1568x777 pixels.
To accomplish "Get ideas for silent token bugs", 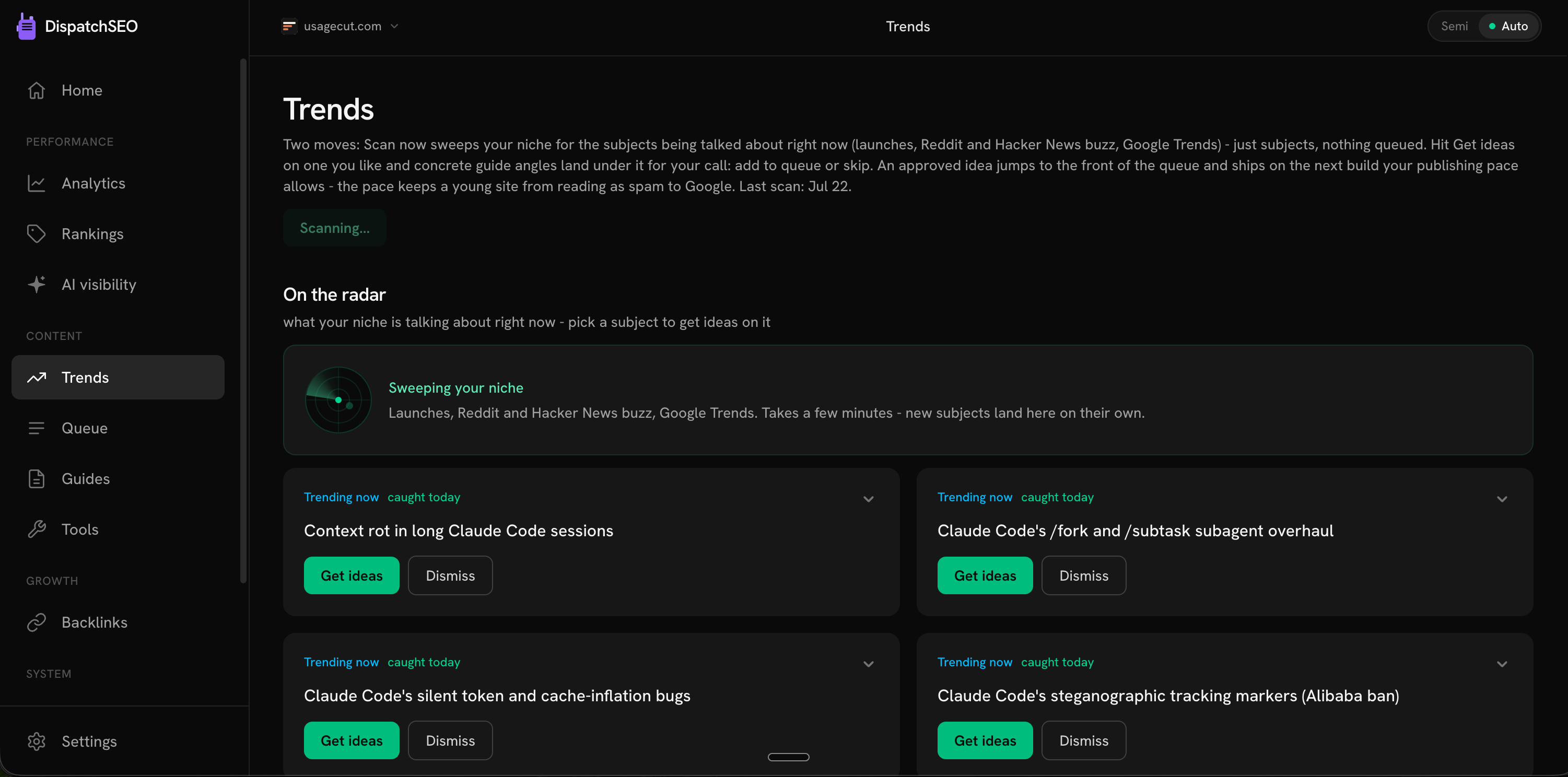I will (351, 740).
